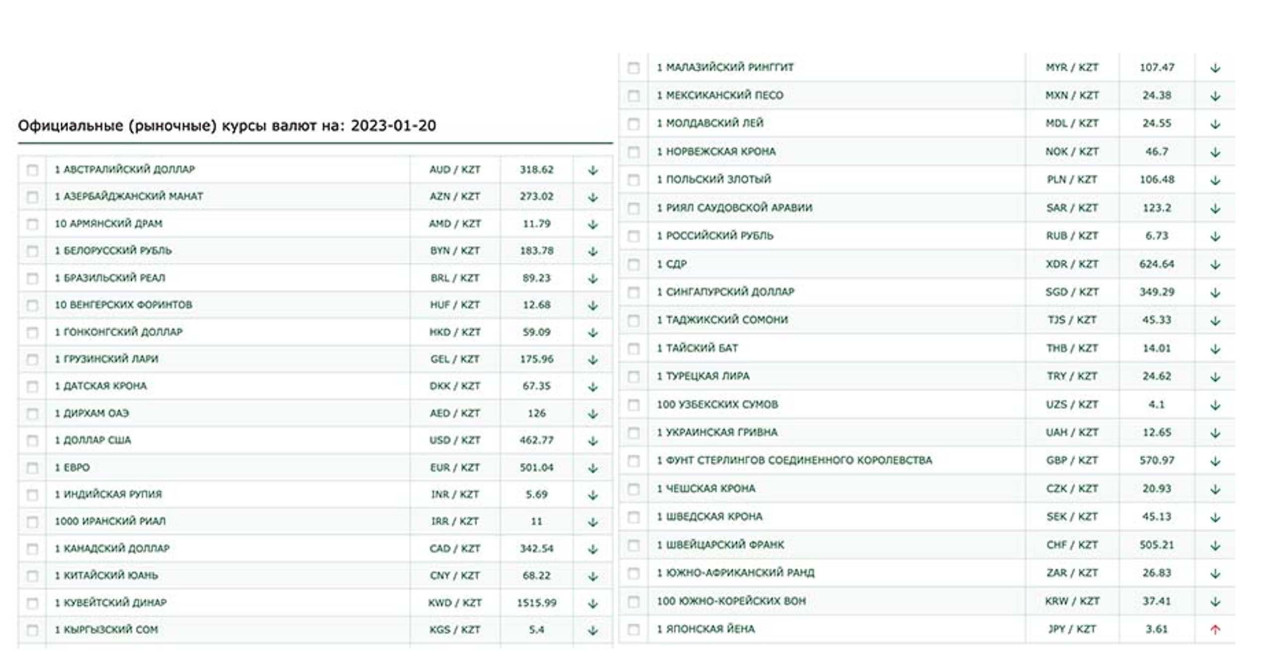Enable the 1 ЯПОНСКАЯ ЙЕНА checkbox
This screenshot has height=660, width=1280.
pyautogui.click(x=633, y=630)
